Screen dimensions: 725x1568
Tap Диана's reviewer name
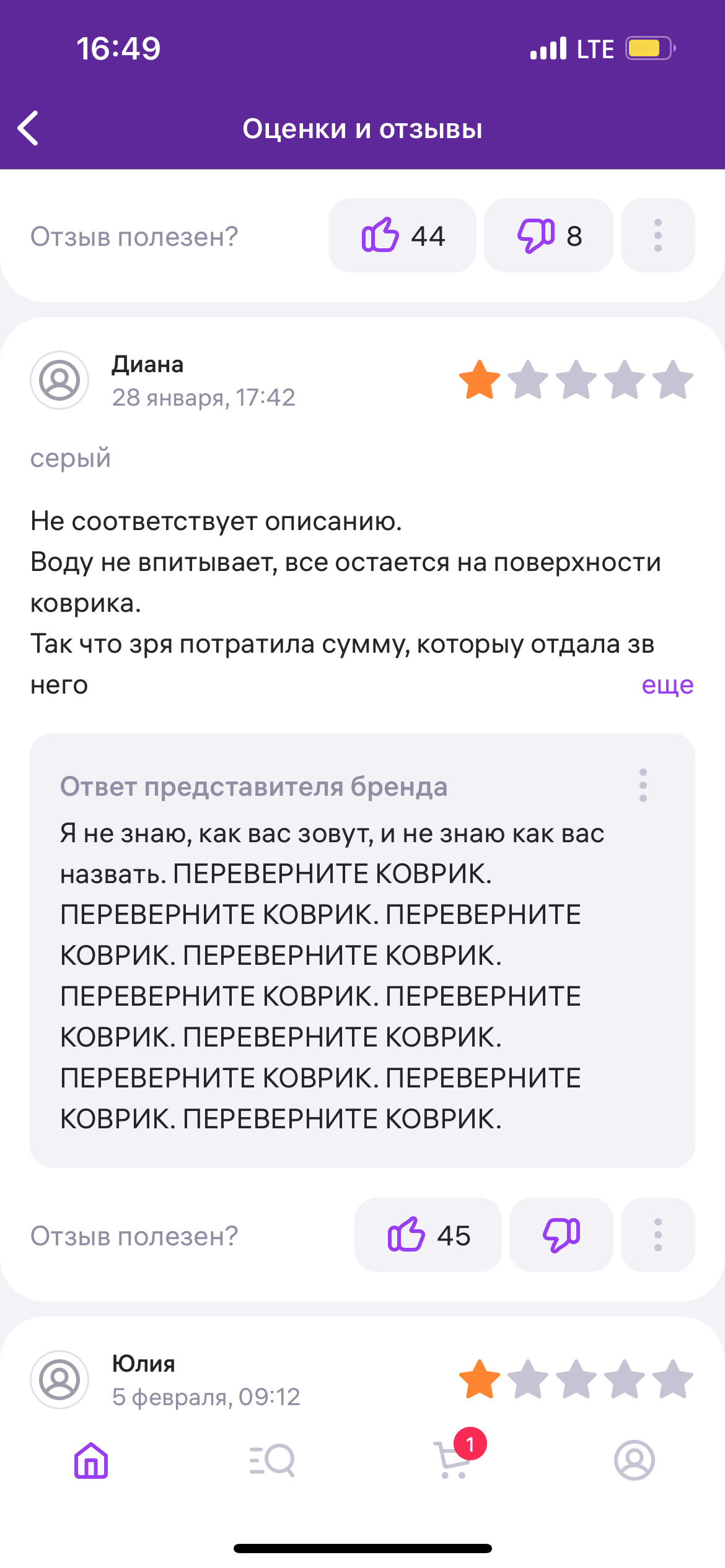click(147, 365)
